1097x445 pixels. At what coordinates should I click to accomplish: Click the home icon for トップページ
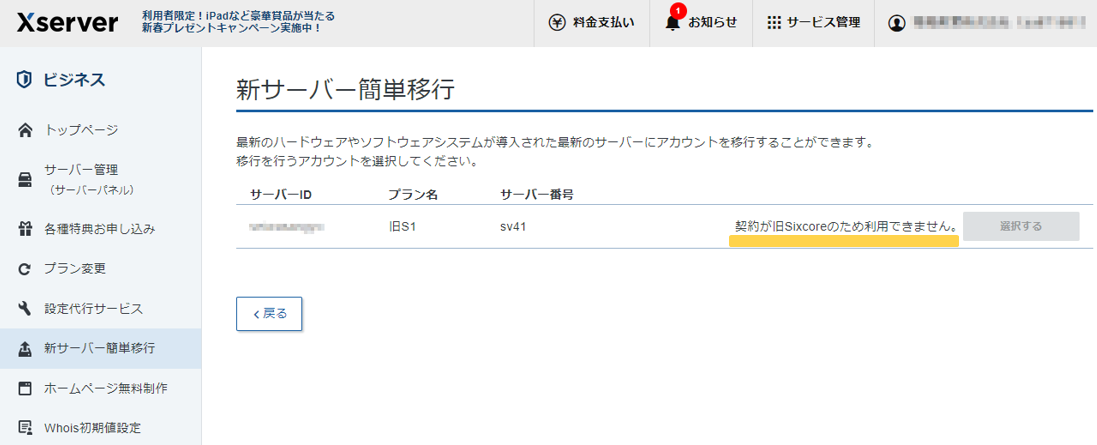[x=25, y=130]
